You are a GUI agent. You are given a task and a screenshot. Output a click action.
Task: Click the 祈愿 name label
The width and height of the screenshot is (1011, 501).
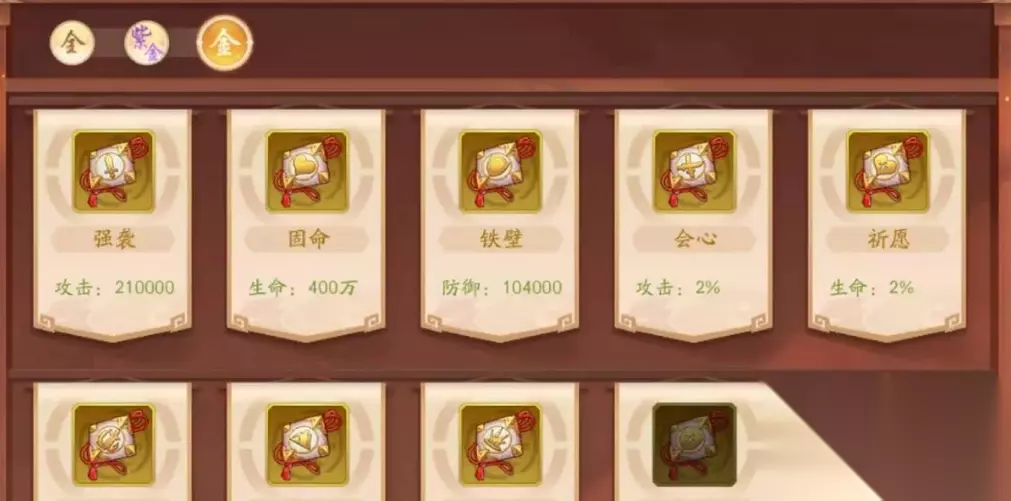tap(888, 239)
